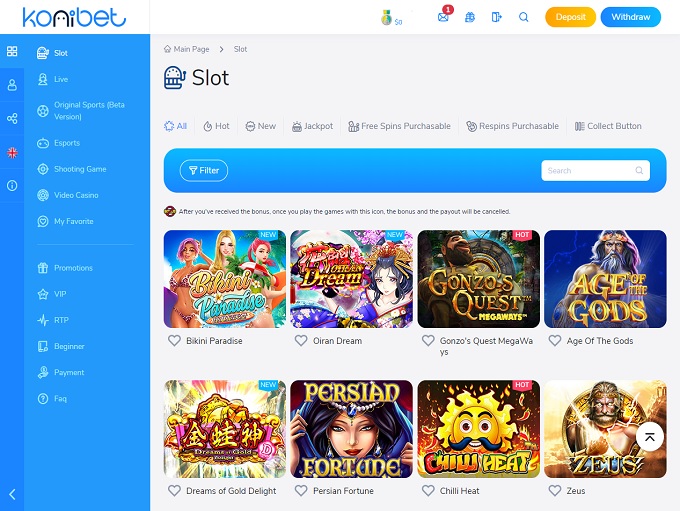This screenshot has height=511, width=680.
Task: Switch to the Hot games tab
Action: [216, 126]
